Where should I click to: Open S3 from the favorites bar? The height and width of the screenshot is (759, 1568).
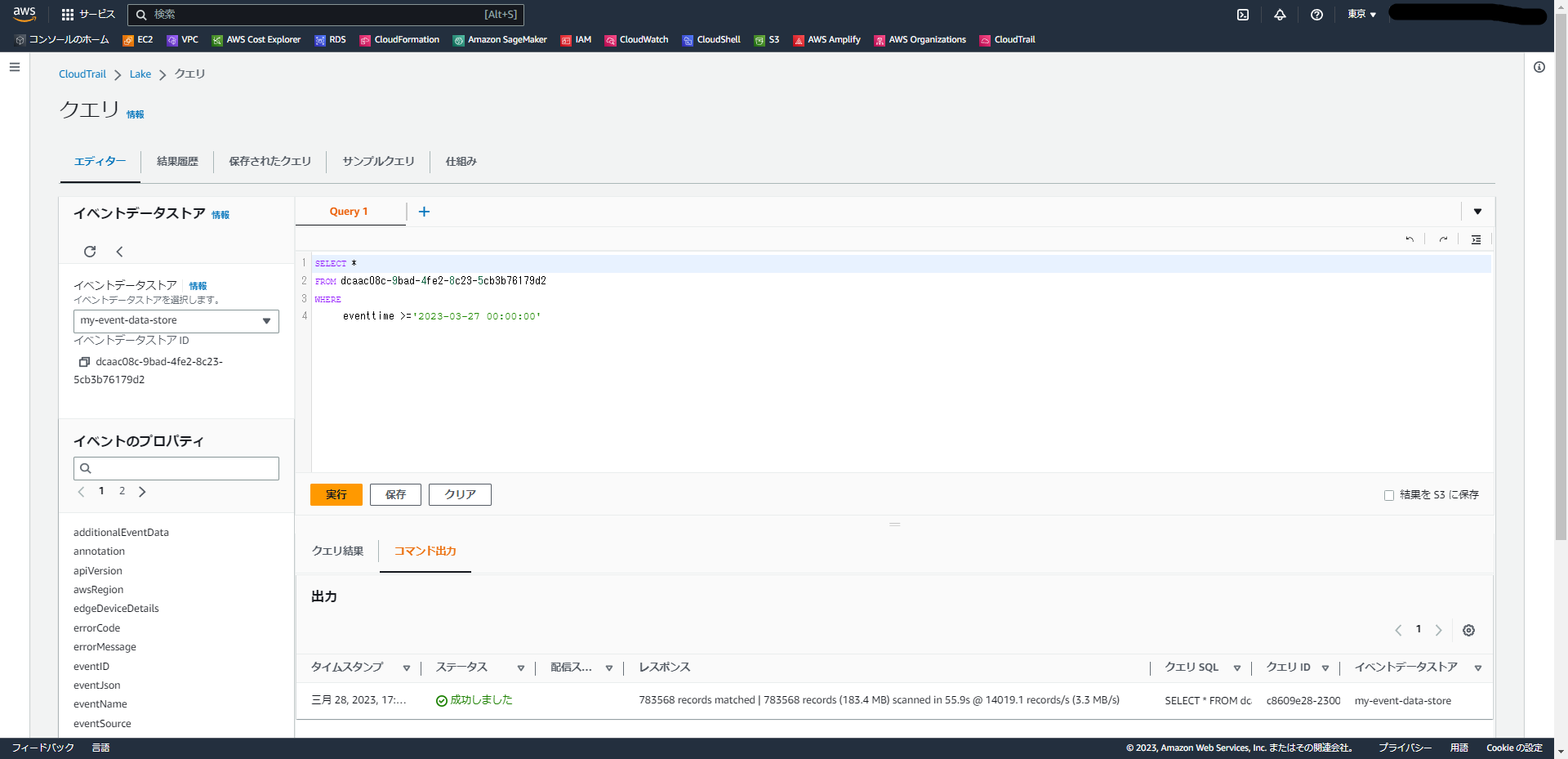tap(767, 40)
